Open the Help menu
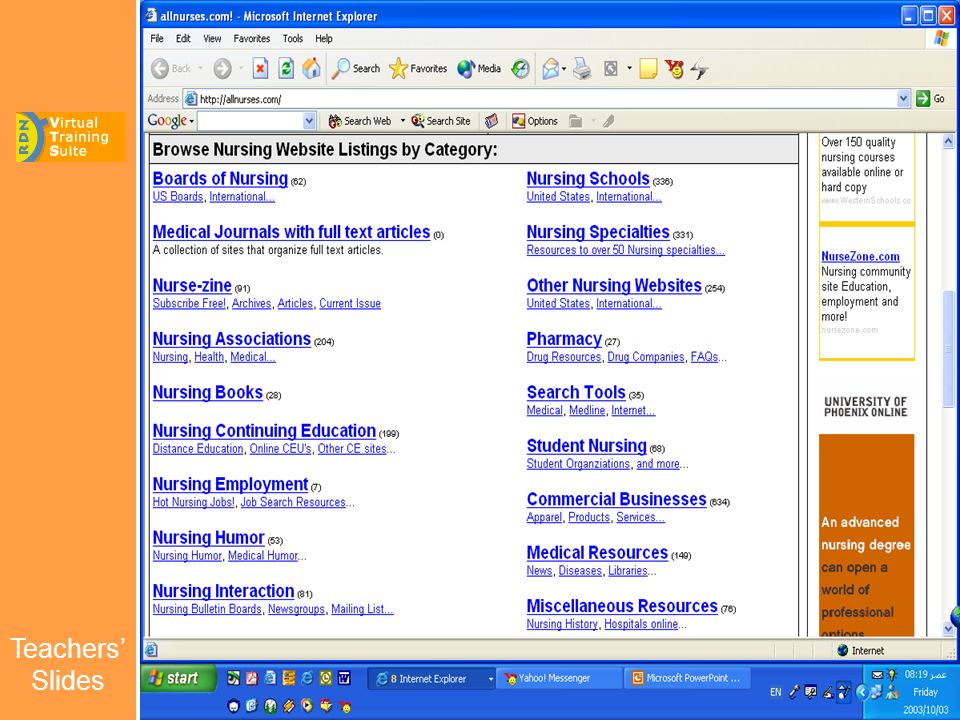The height and width of the screenshot is (720, 960). pyautogui.click(x=324, y=39)
